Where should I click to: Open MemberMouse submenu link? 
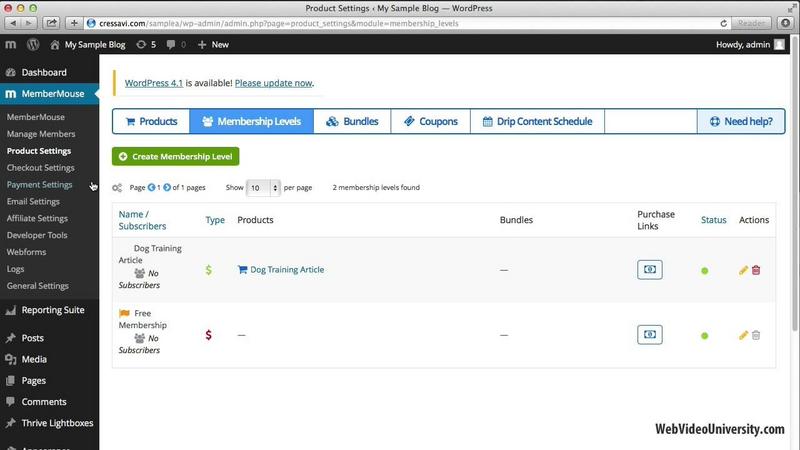[x=36, y=117]
